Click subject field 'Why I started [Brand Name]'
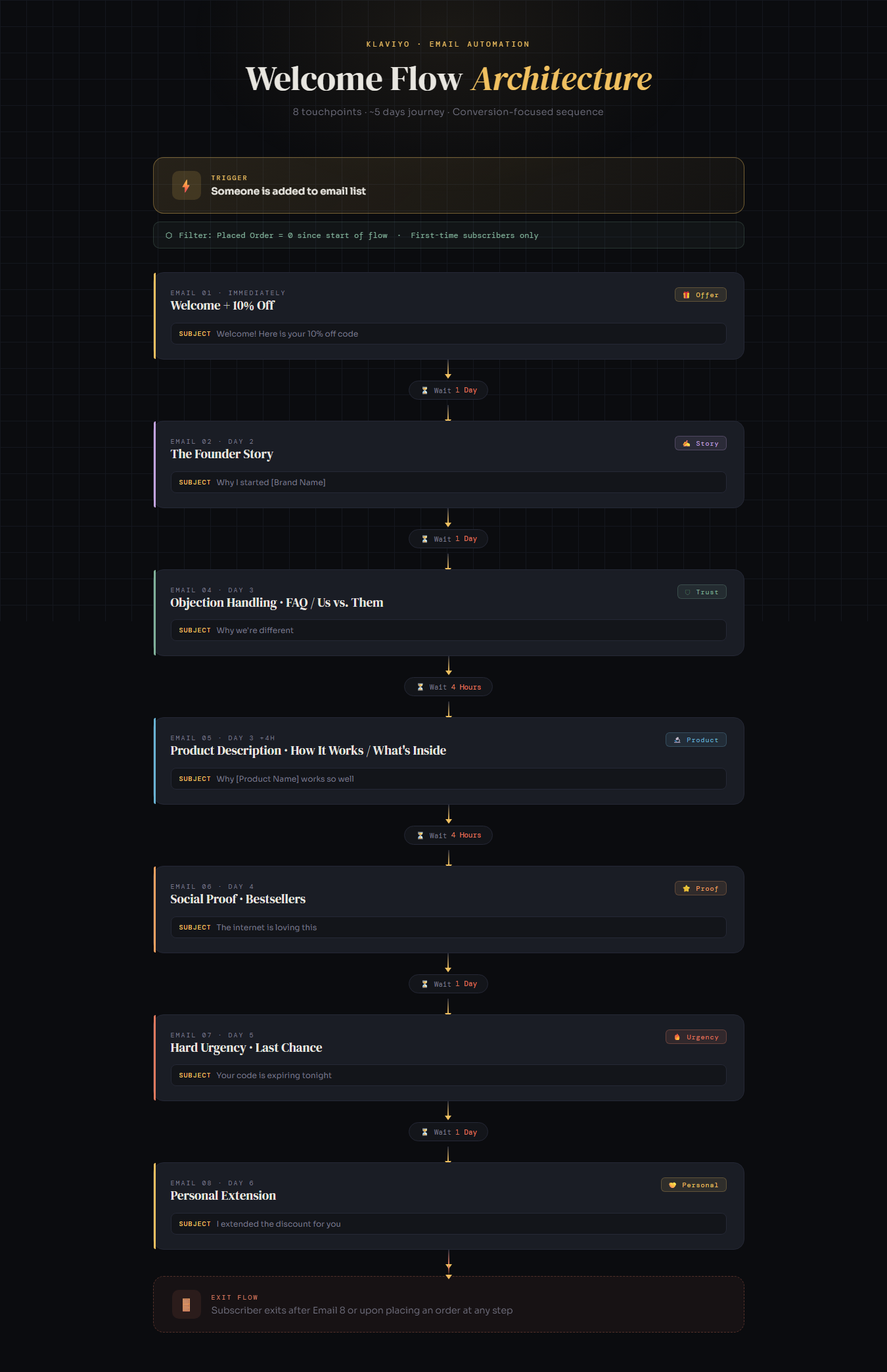This screenshot has width=887, height=1372. pyautogui.click(x=448, y=482)
